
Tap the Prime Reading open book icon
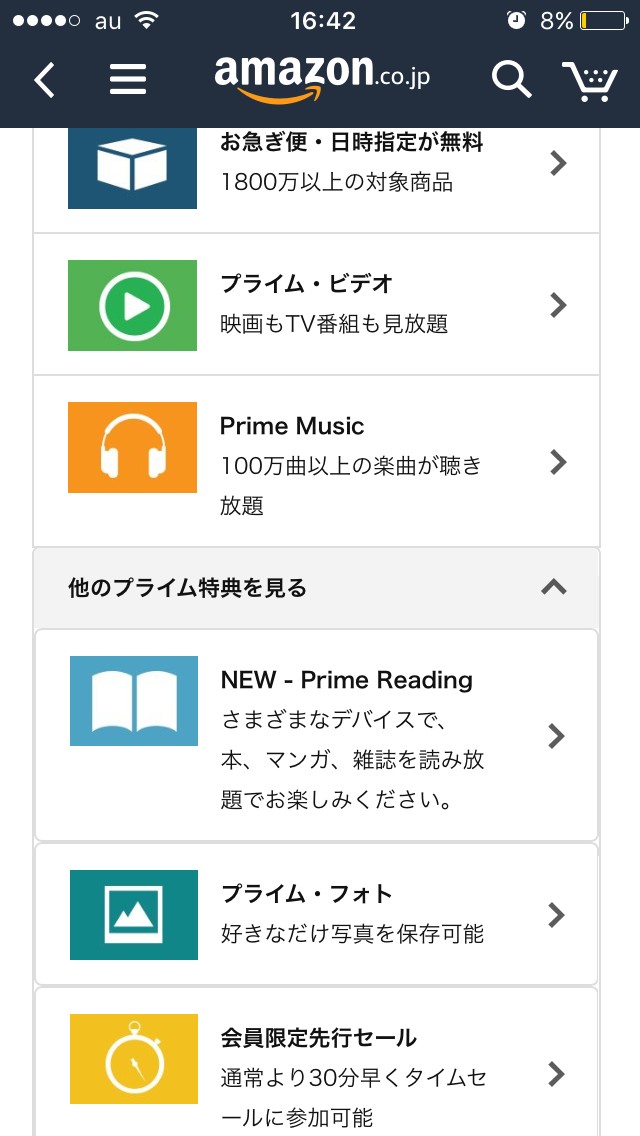coord(134,701)
